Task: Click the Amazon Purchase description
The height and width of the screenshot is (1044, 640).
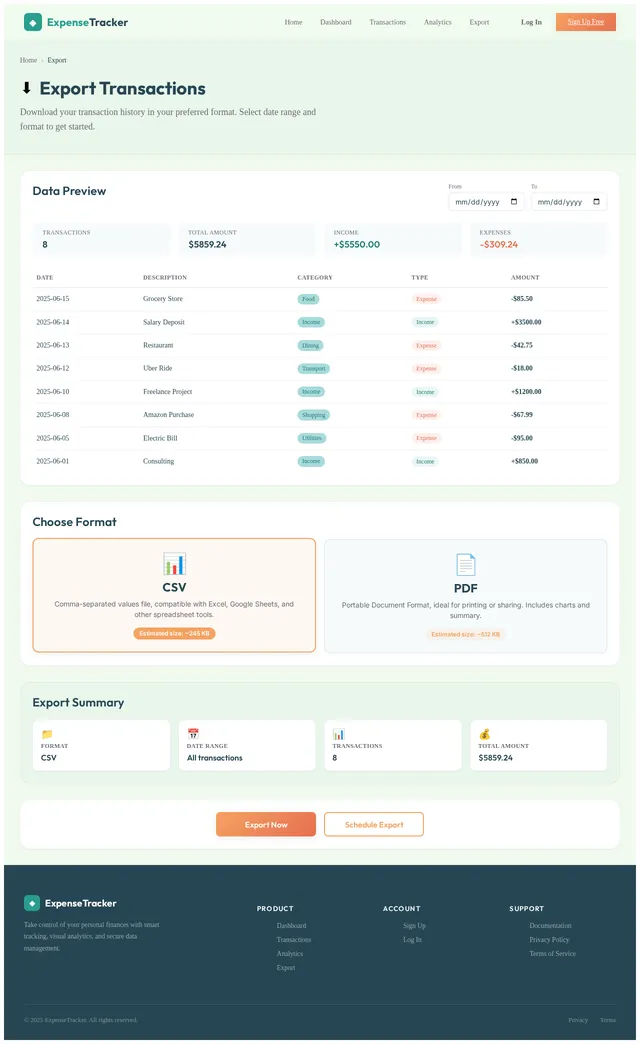Action: click(168, 415)
